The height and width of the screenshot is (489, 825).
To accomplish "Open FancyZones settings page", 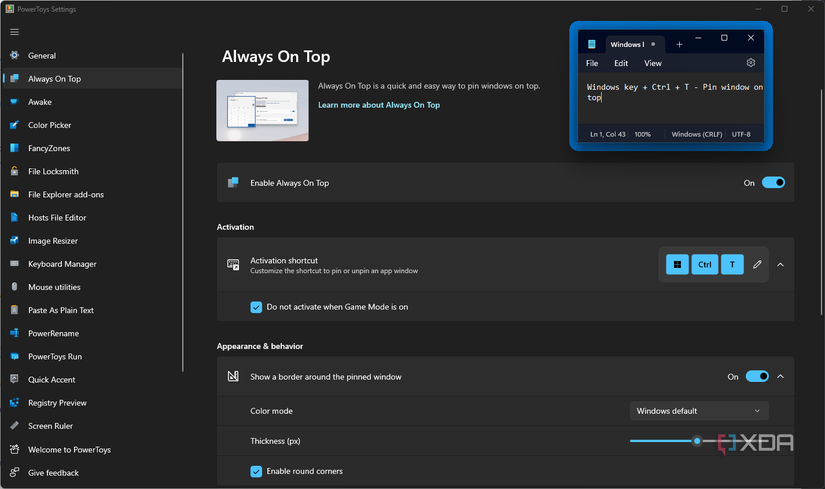I will click(92, 148).
